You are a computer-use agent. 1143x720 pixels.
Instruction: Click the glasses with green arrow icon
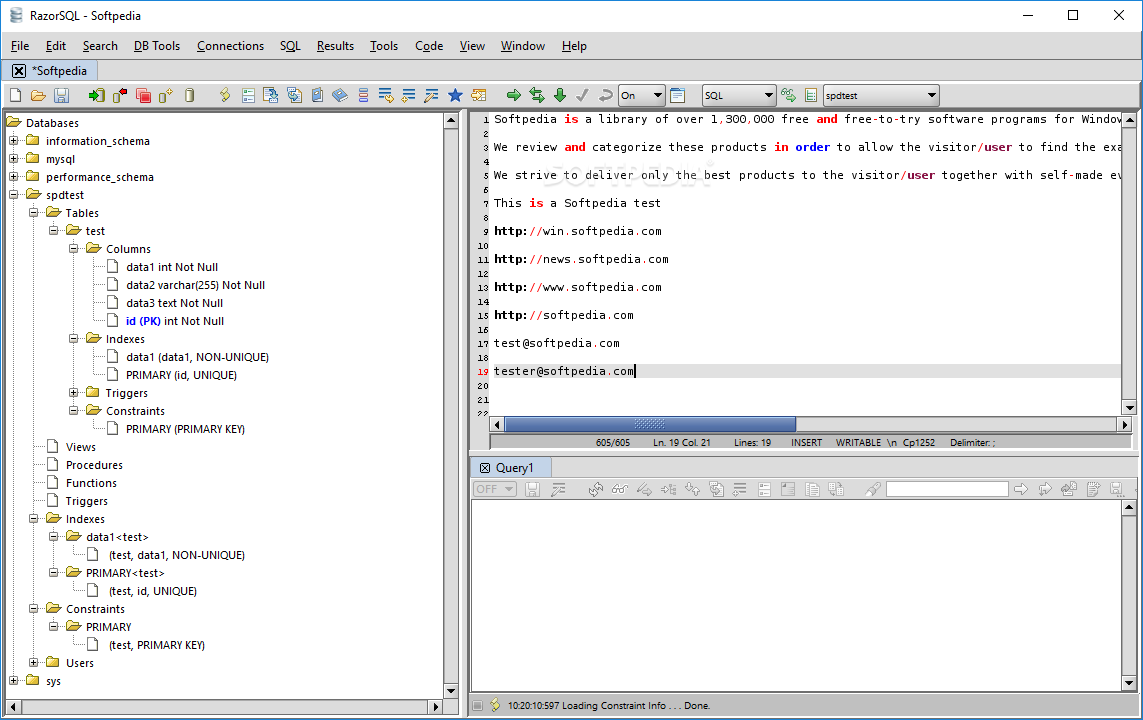pyautogui.click(x=788, y=95)
